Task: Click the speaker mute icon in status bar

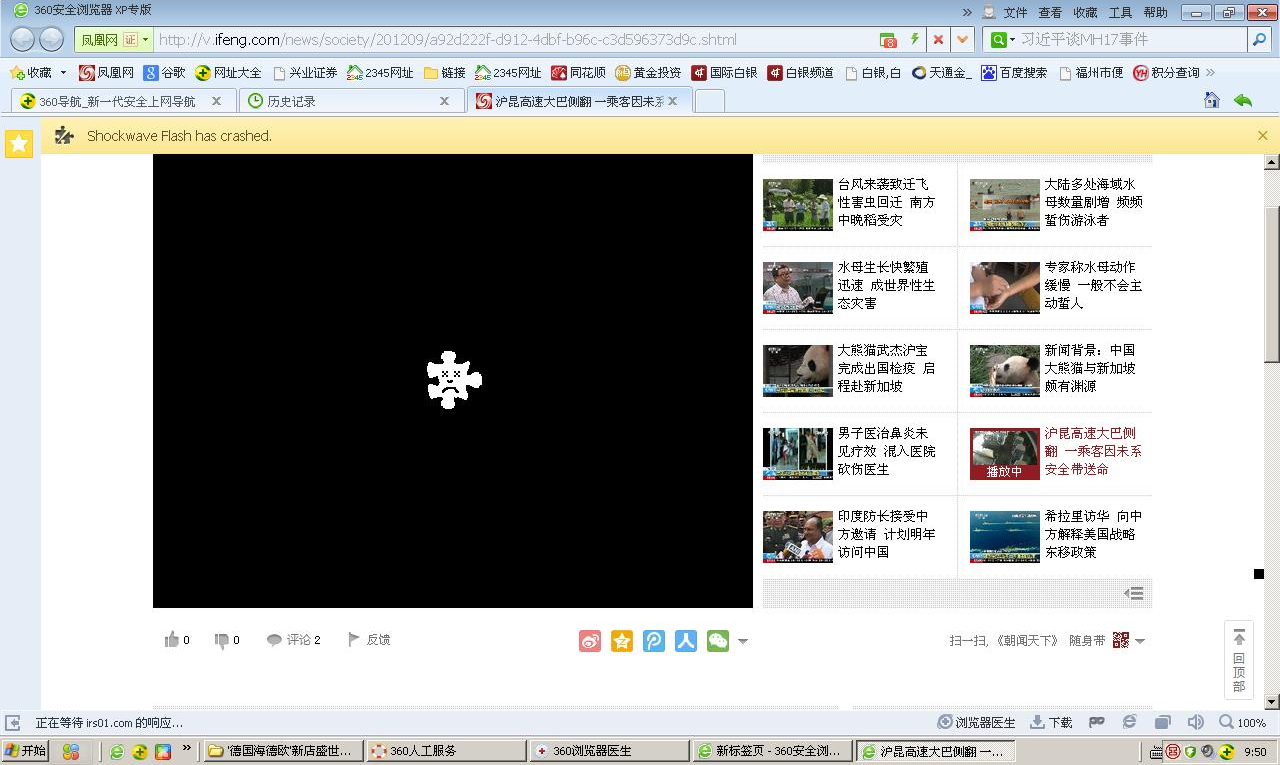Action: tap(1195, 722)
